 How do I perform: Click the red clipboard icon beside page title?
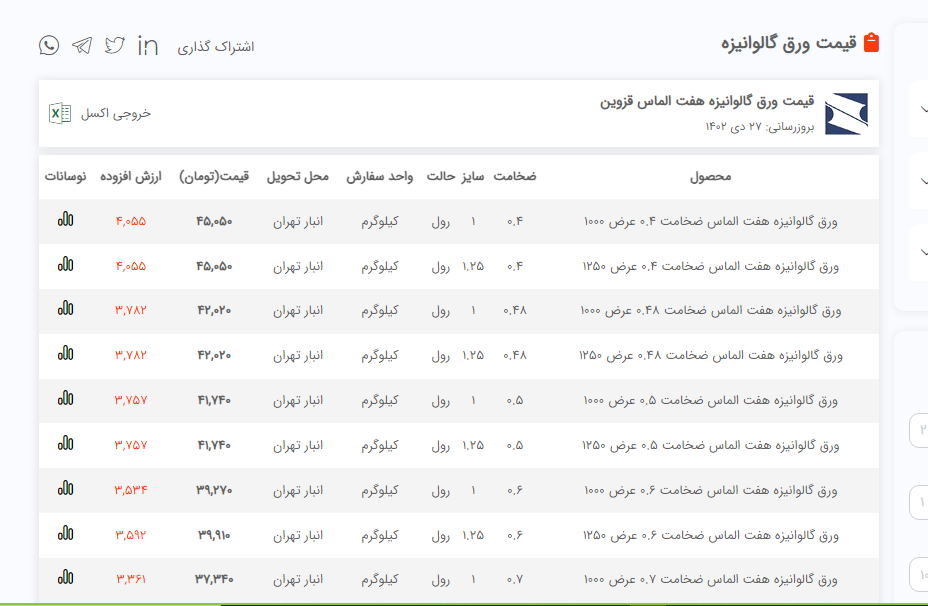(x=871, y=43)
